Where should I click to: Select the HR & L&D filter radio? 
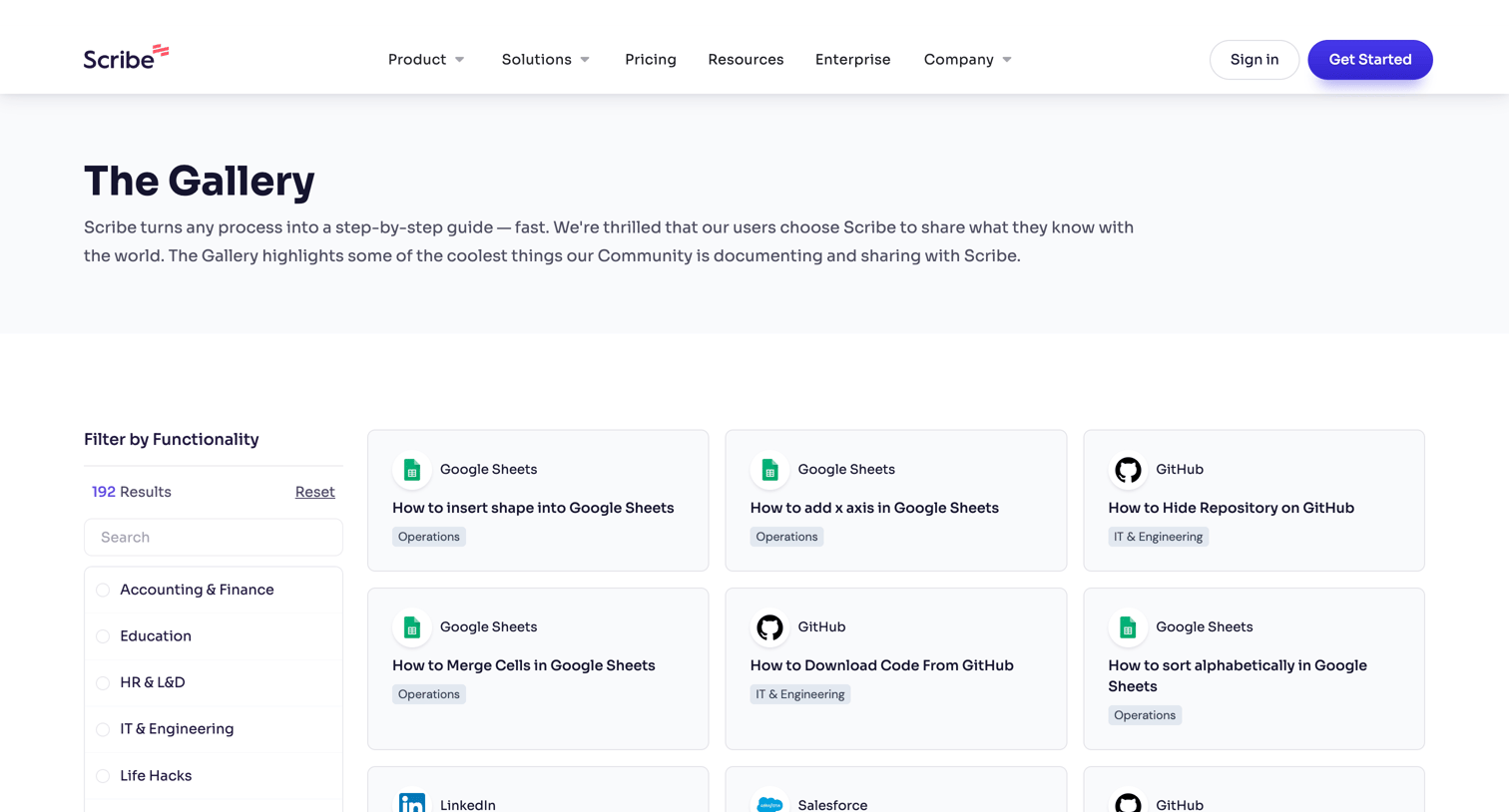tap(103, 682)
